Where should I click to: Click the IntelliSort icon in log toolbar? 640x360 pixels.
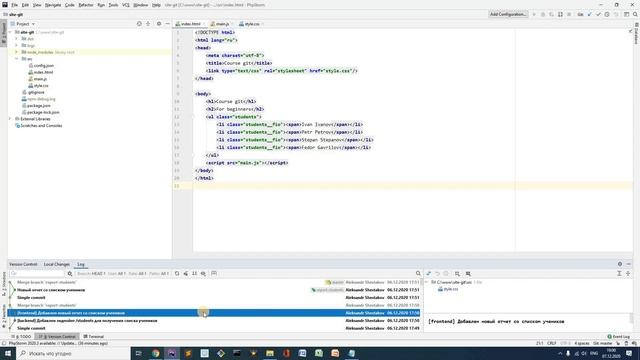coord(194,273)
